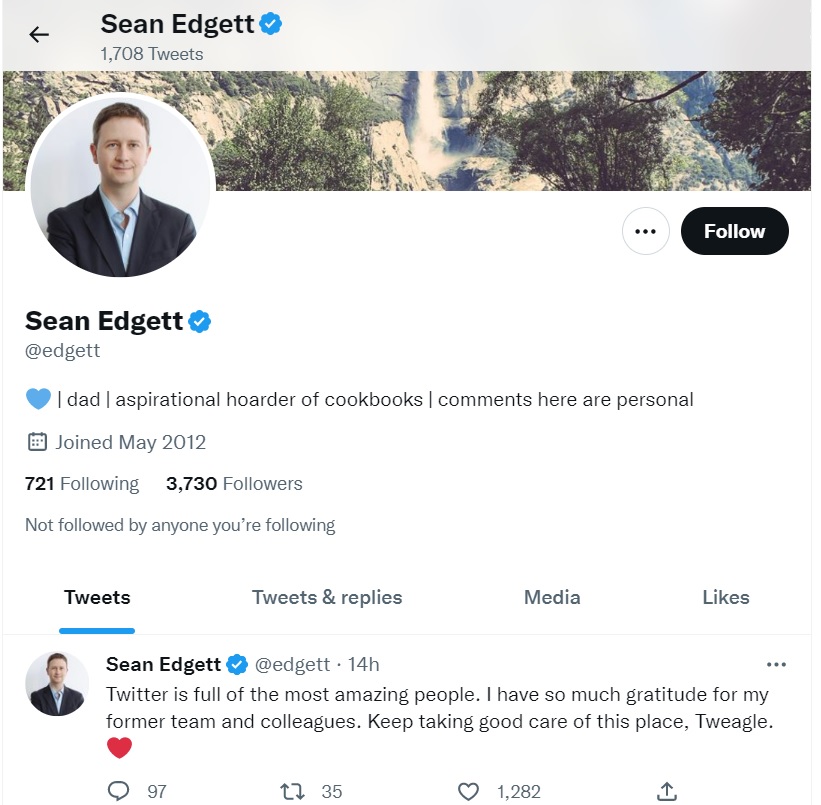Click the small avatar next to the tweet
The height and width of the screenshot is (805, 821).
(57, 683)
